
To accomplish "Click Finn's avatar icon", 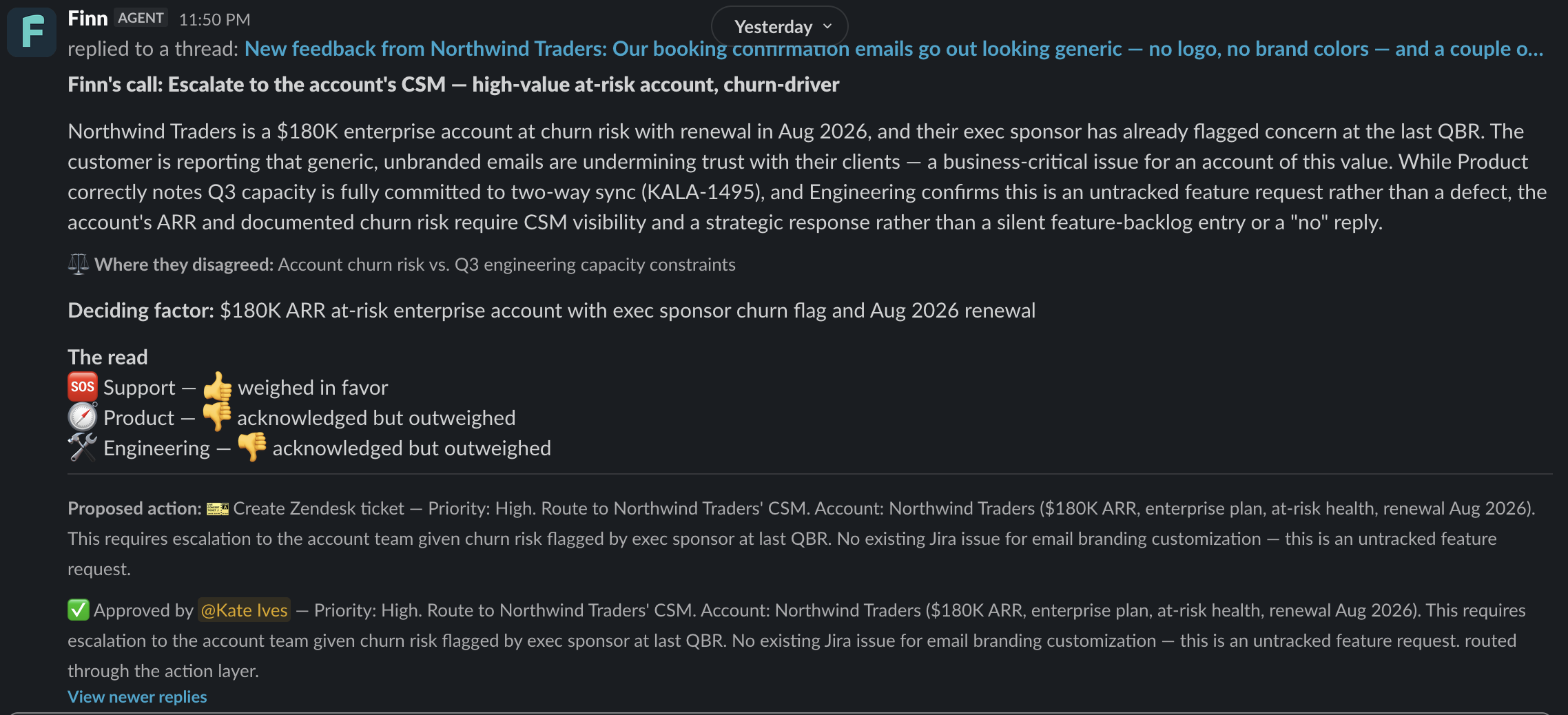I will pyautogui.click(x=32, y=32).
